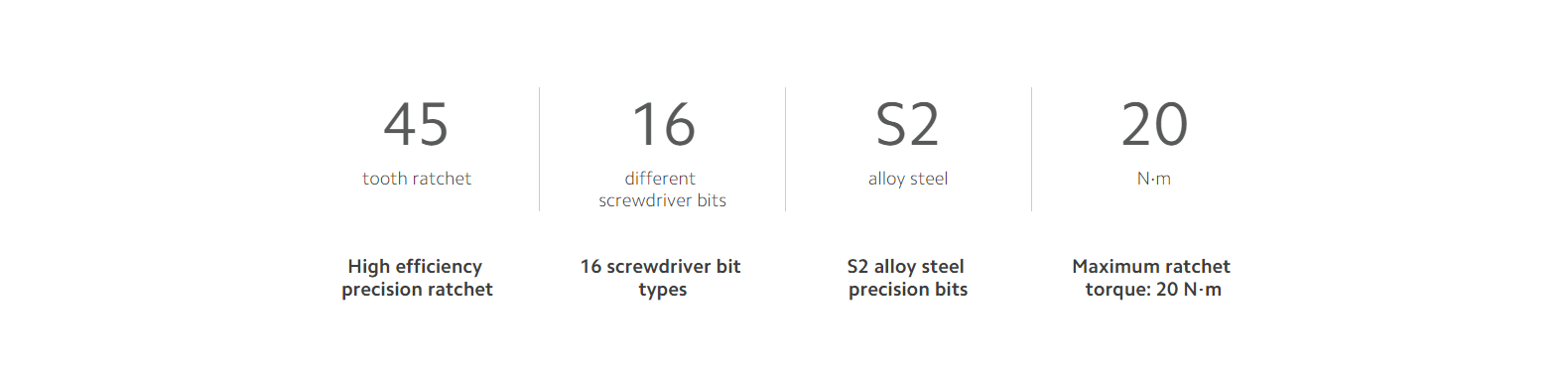Select the N·m unit label

point(1154,179)
